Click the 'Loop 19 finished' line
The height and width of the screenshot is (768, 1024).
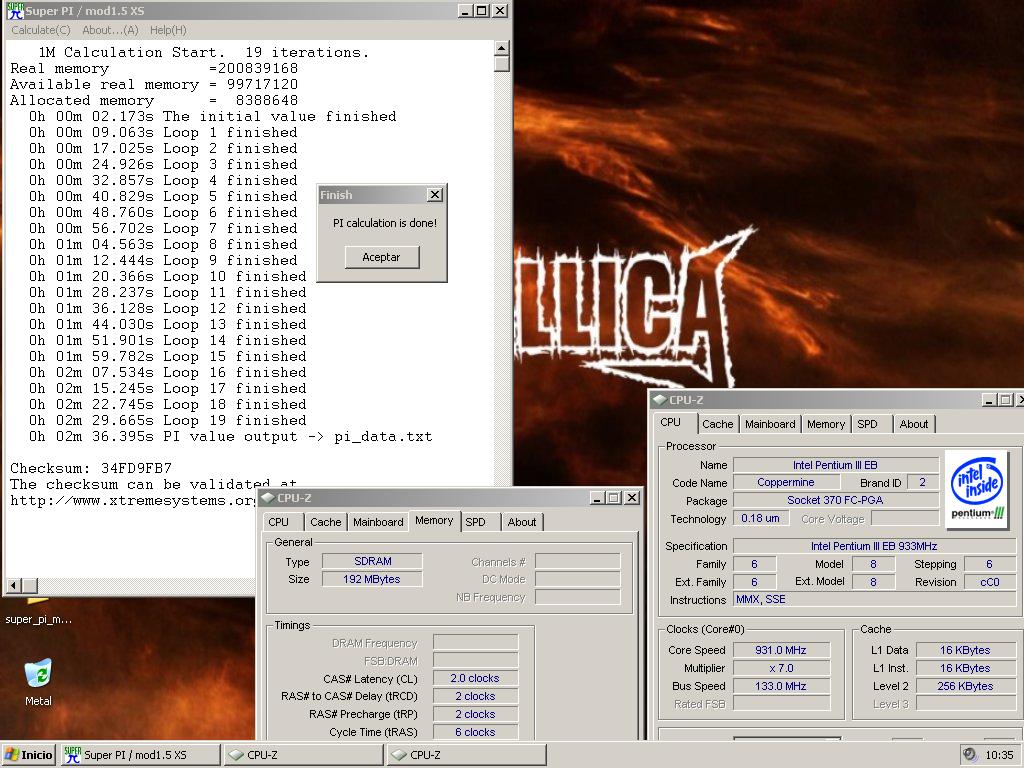tap(167, 421)
